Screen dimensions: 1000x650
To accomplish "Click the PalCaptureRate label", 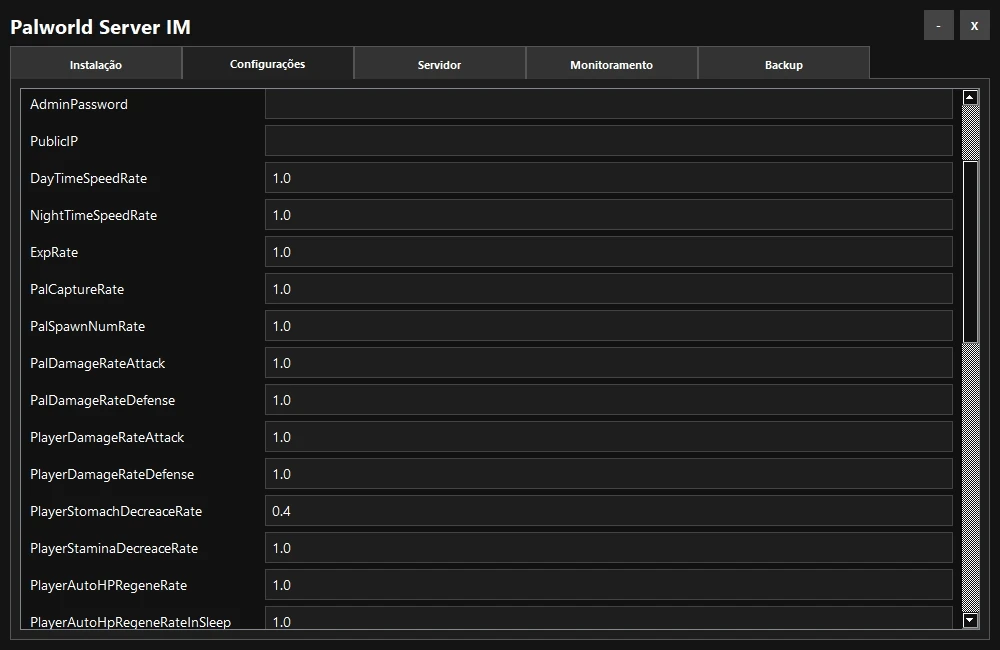I will click(x=77, y=289).
